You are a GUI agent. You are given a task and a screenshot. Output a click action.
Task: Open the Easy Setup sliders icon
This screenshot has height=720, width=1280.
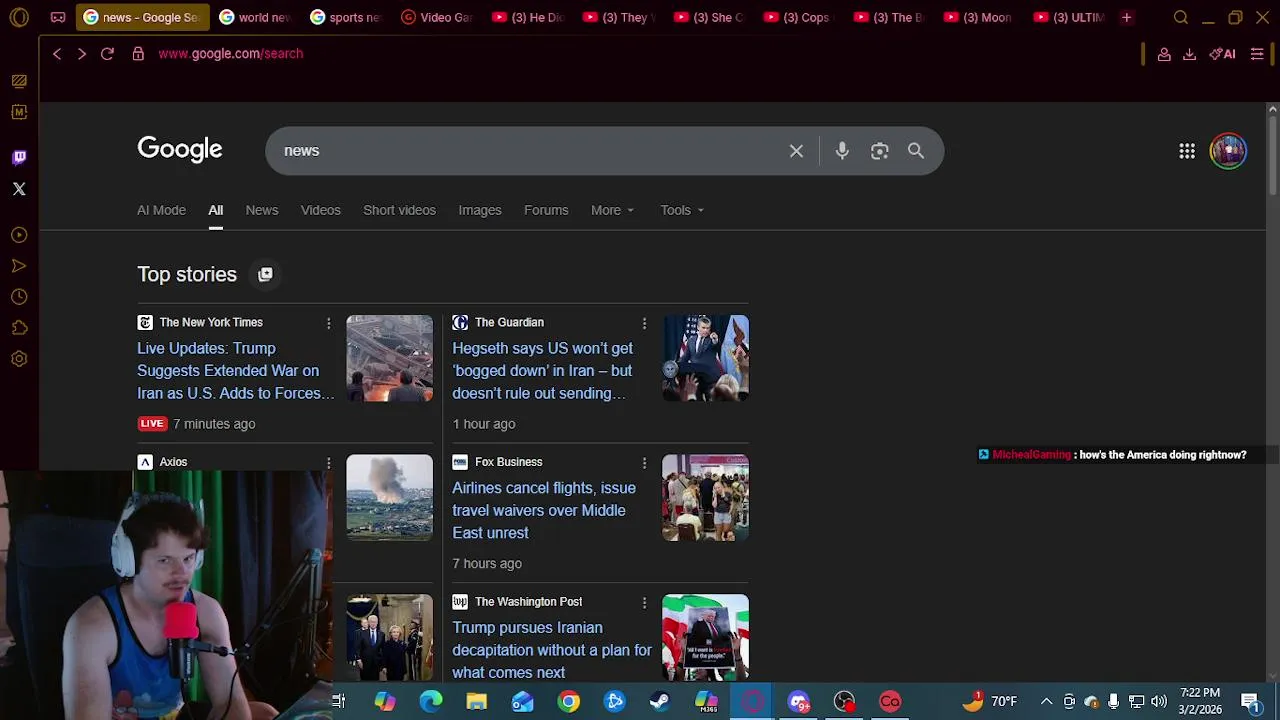tap(1257, 54)
